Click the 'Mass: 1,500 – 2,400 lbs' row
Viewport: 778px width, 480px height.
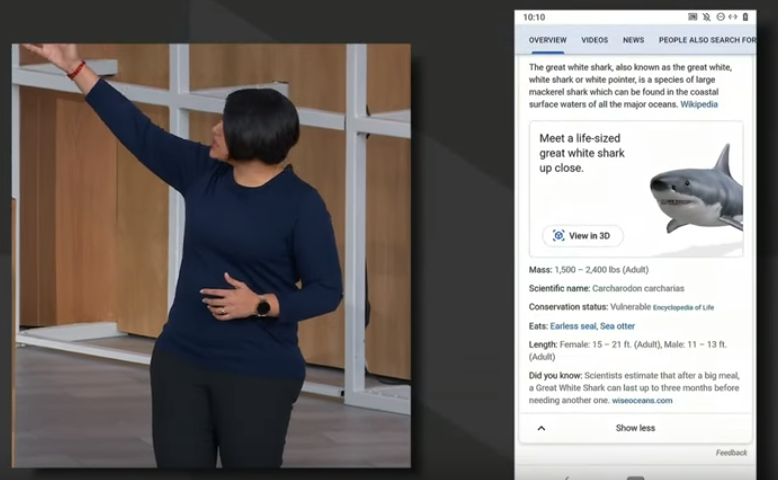588,270
